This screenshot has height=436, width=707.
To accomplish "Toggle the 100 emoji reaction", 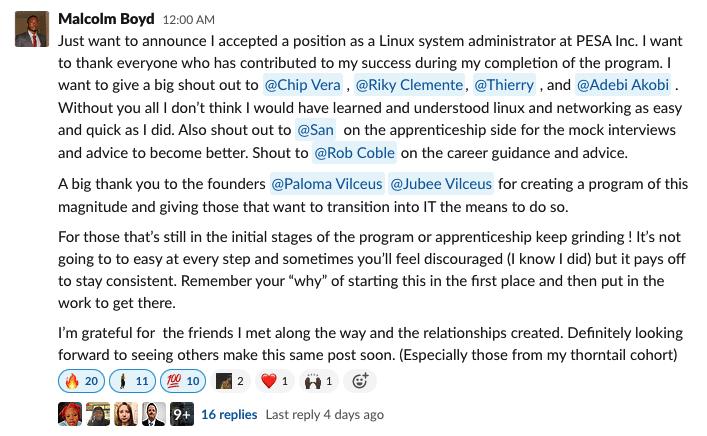I will coord(183,381).
